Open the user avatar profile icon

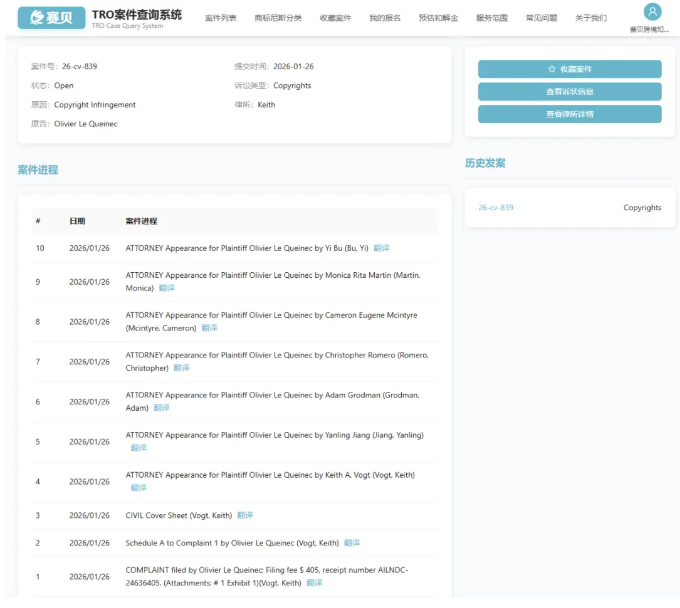pyautogui.click(x=652, y=12)
